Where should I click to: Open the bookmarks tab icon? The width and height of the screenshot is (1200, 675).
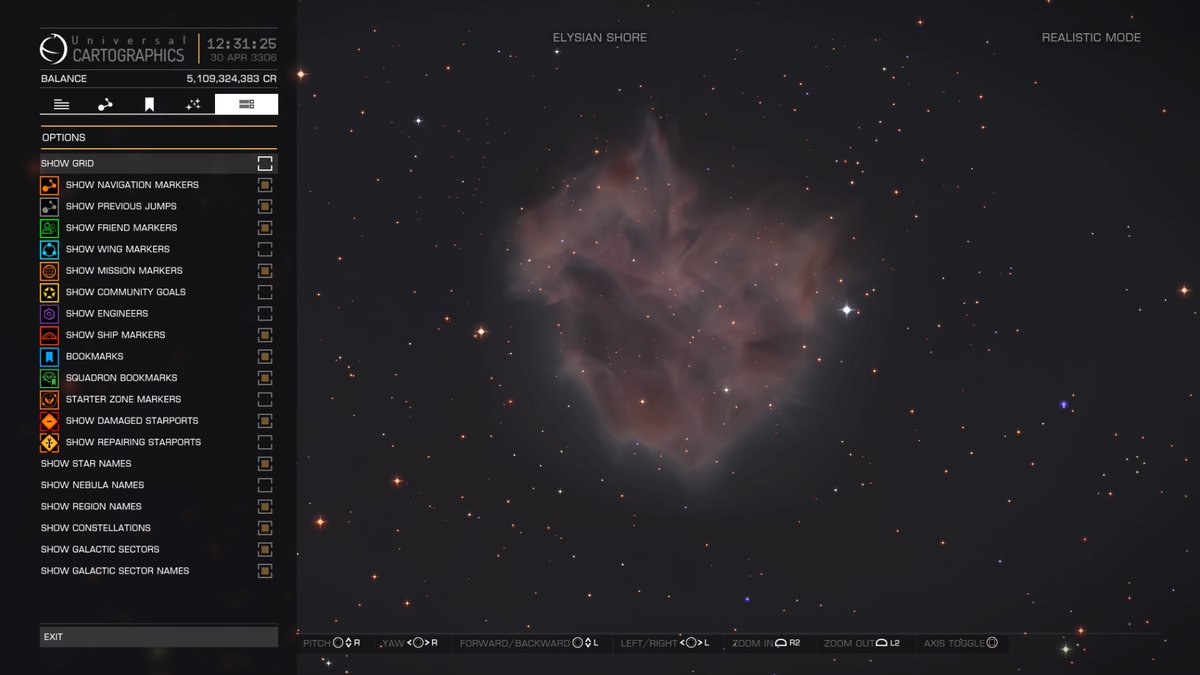coord(149,104)
